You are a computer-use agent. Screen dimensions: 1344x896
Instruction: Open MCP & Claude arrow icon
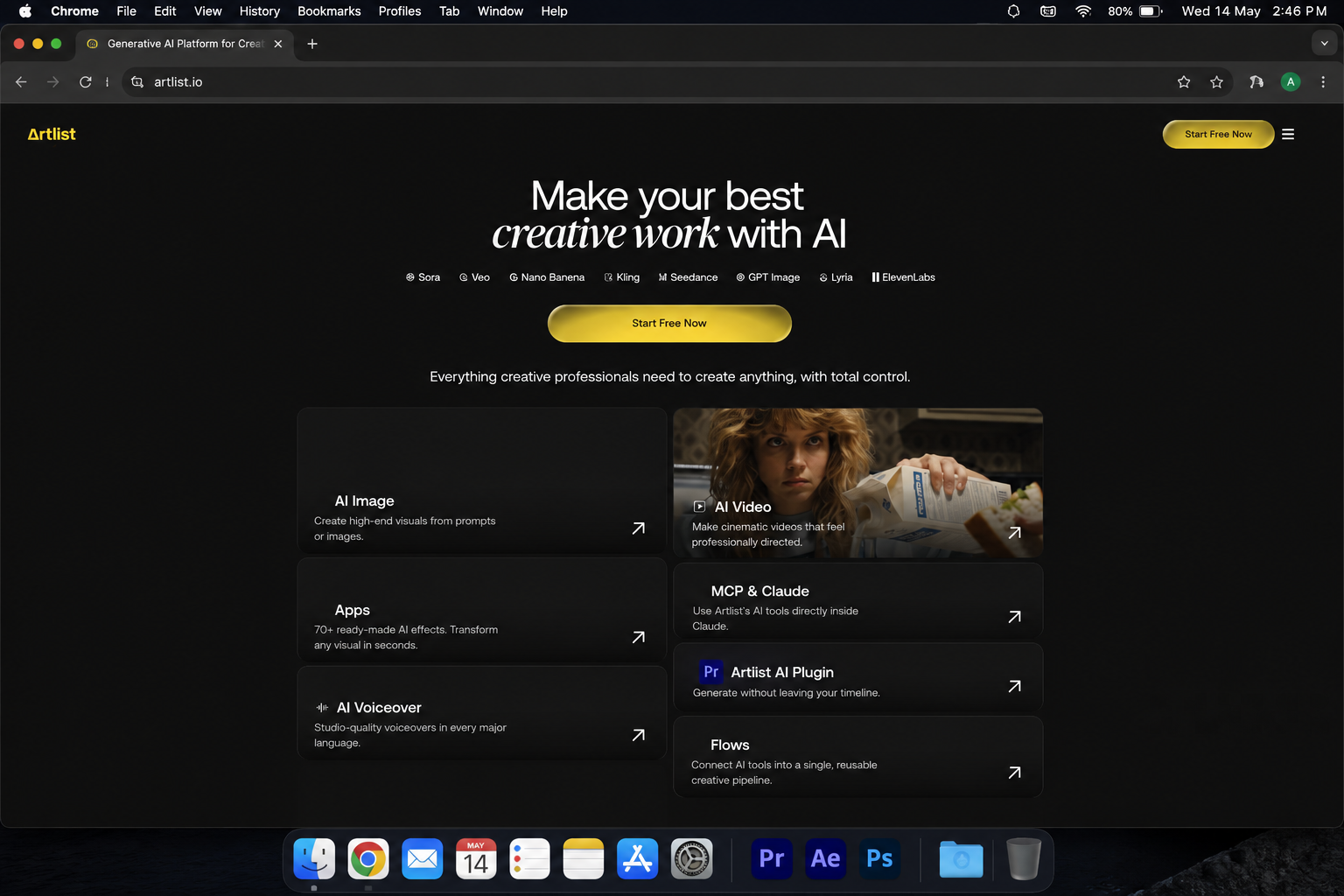(x=1015, y=617)
